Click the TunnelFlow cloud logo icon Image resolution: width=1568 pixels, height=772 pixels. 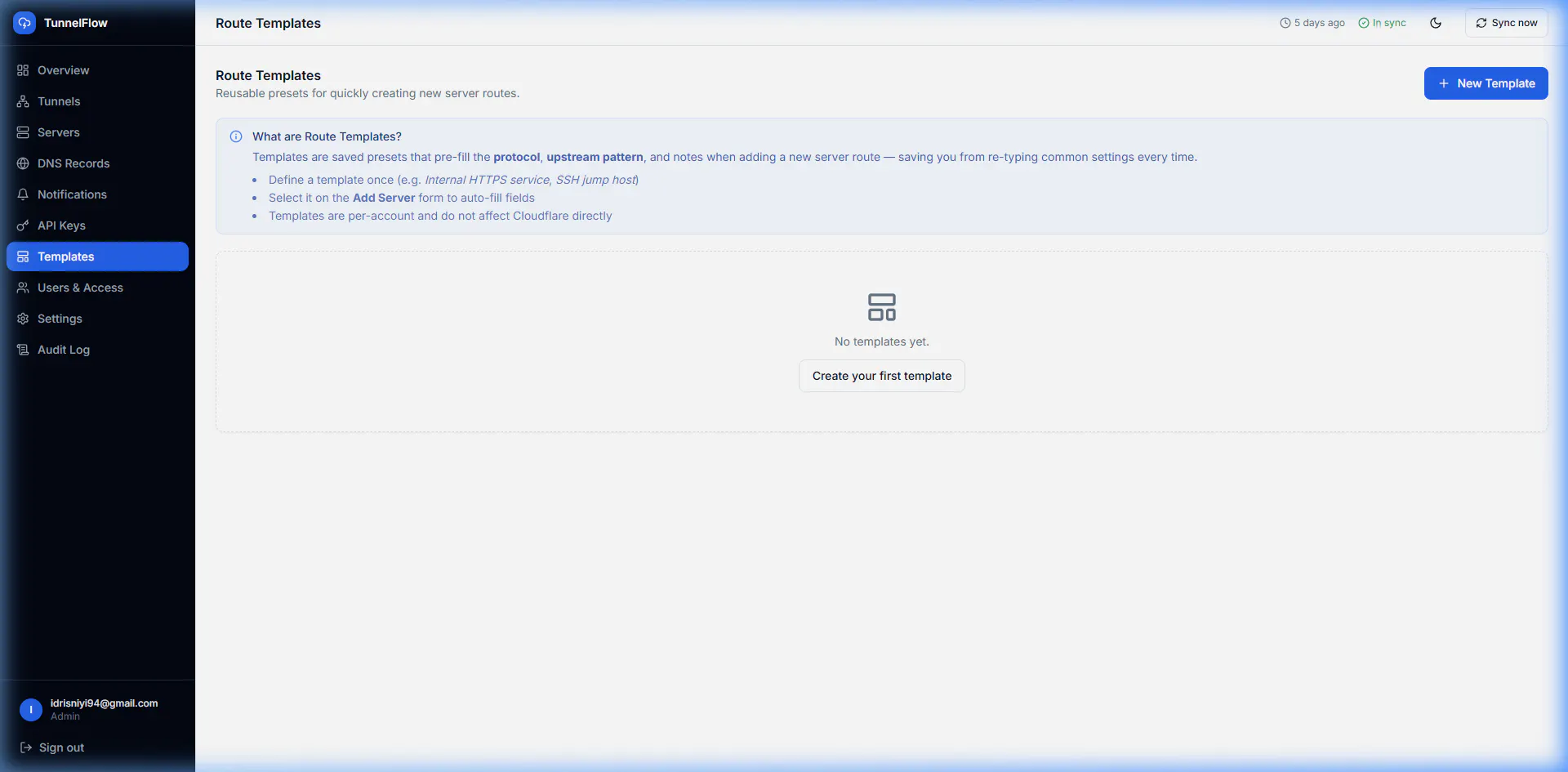(24, 23)
